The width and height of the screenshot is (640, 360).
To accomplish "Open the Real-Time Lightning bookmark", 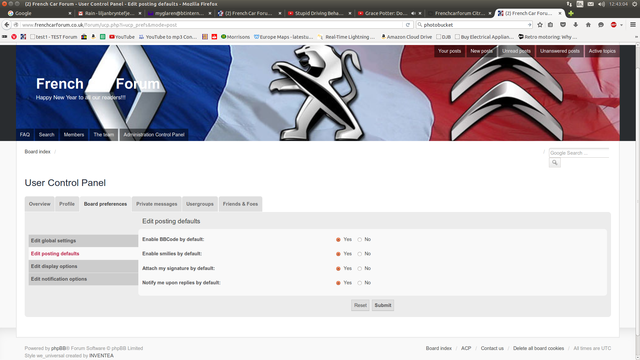I will [346, 37].
